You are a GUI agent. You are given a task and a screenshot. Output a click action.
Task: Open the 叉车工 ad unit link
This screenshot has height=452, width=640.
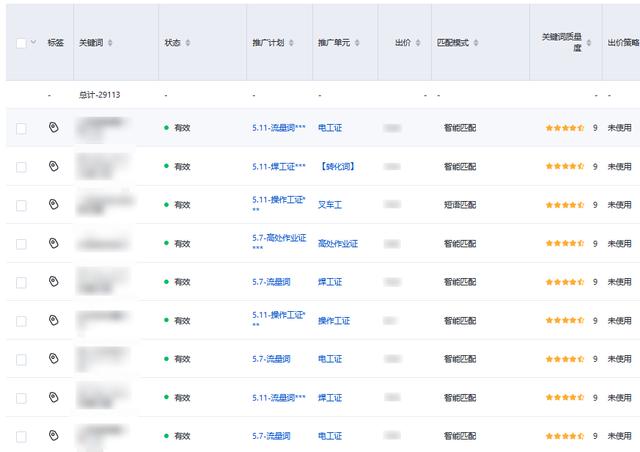click(x=330, y=205)
